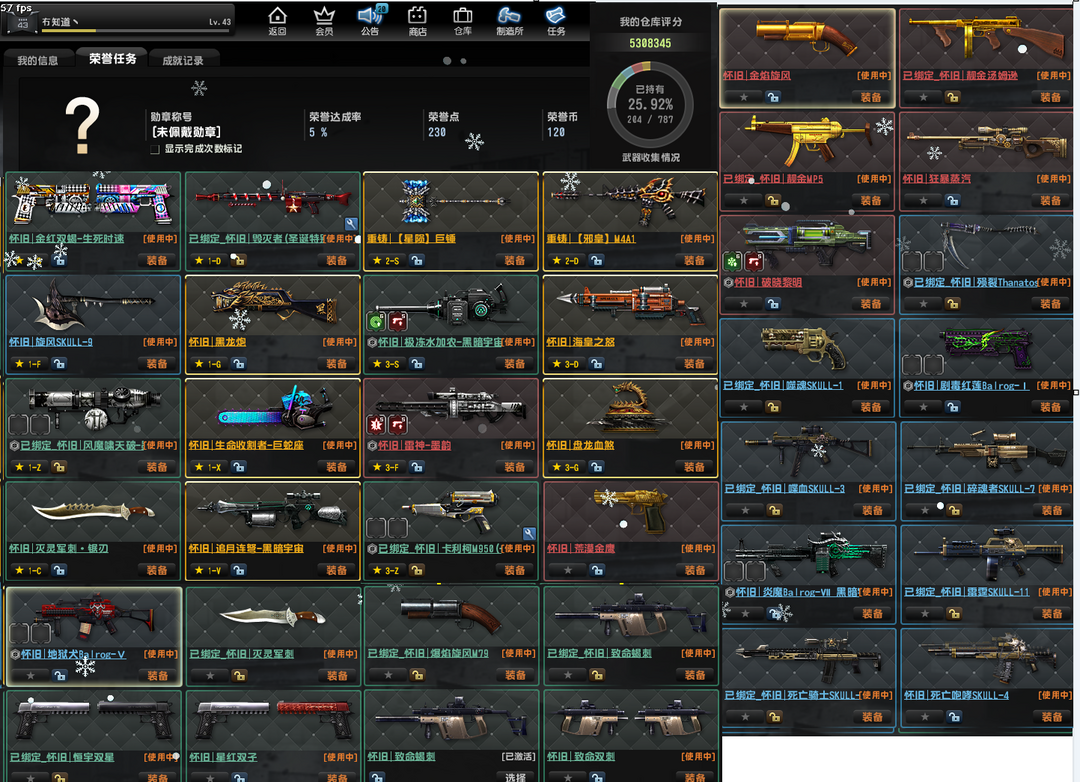Open the 会员 crown icon
1080x782 pixels.
pyautogui.click(x=324, y=17)
